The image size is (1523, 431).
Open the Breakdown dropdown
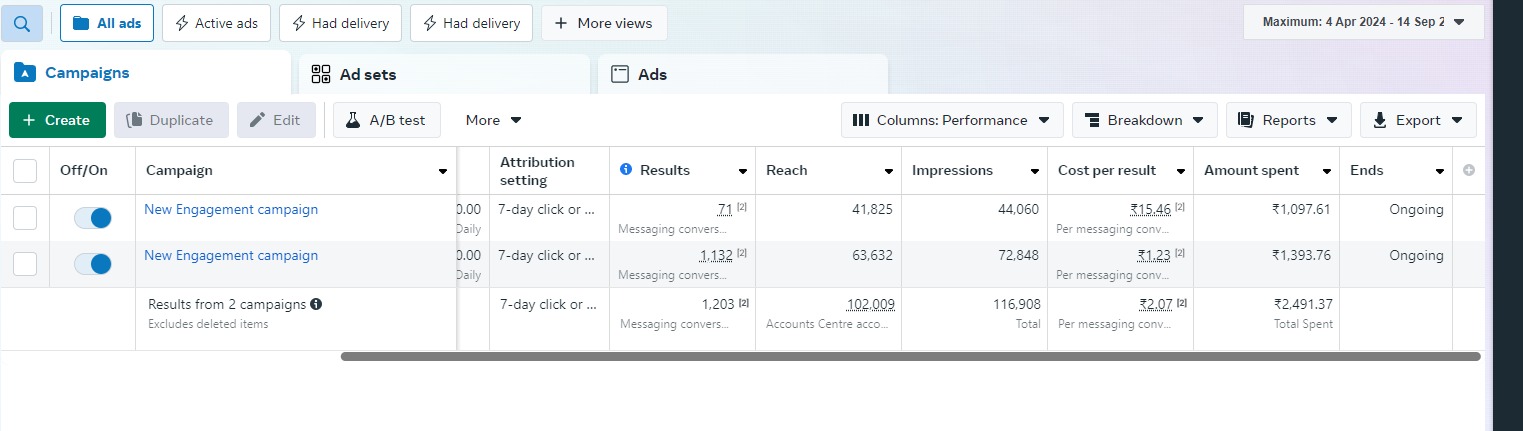click(x=1144, y=120)
